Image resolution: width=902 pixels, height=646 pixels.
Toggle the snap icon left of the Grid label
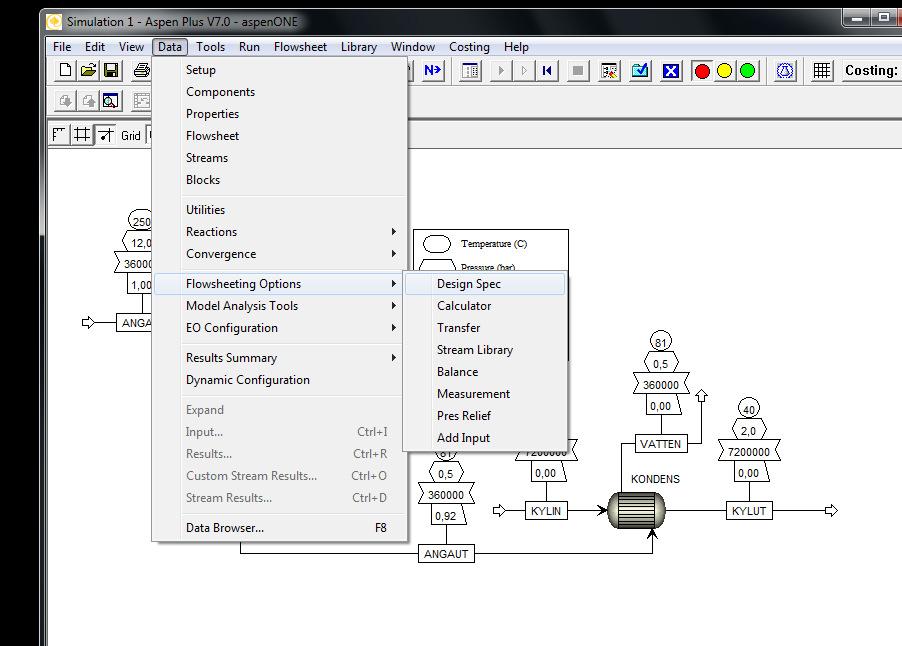pyautogui.click(x=105, y=135)
